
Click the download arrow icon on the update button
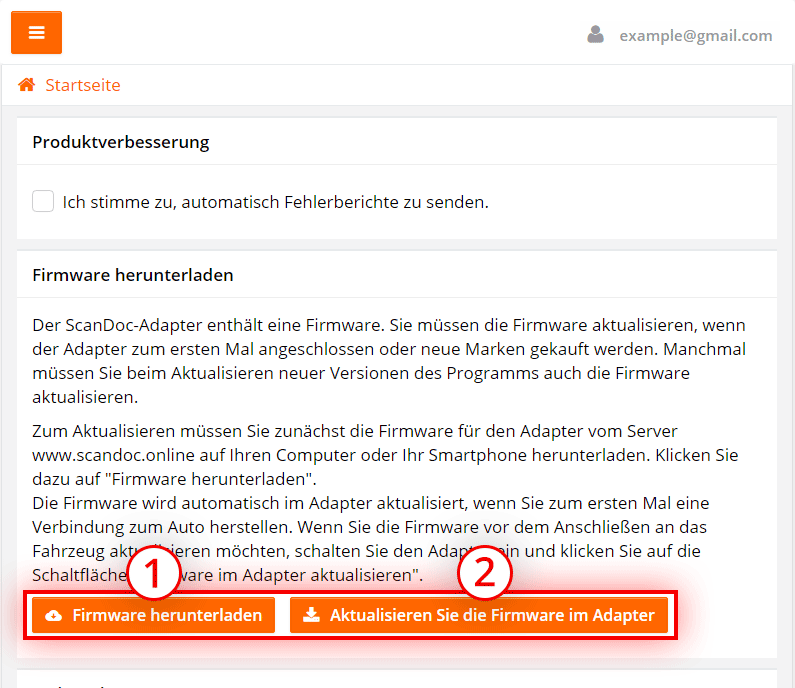(x=311, y=615)
